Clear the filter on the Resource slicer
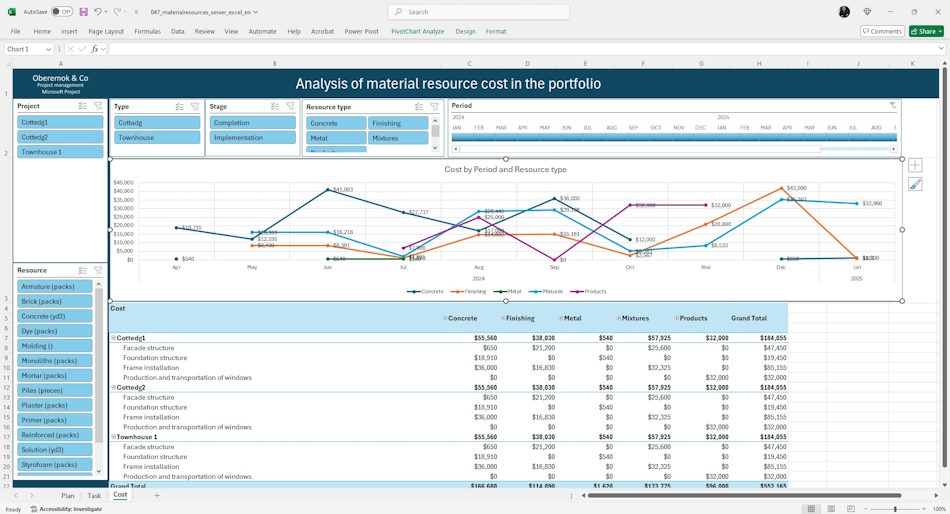 (98, 270)
